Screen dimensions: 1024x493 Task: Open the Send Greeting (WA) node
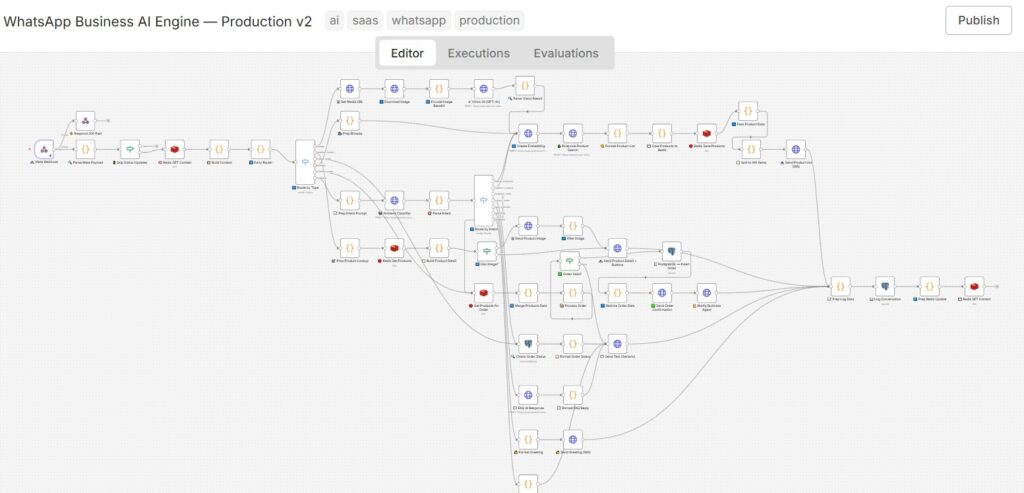click(x=573, y=439)
